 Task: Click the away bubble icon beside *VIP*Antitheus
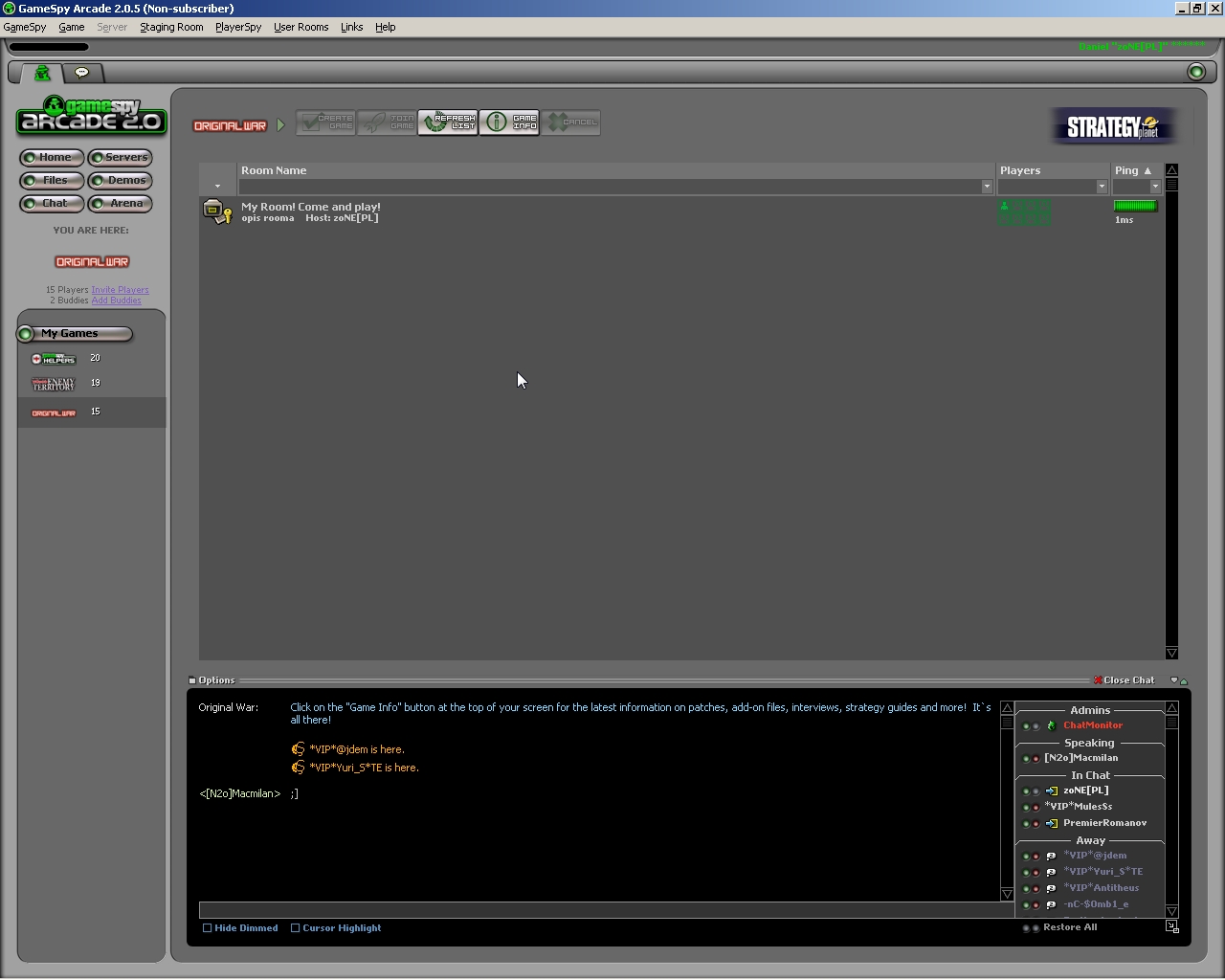point(1051,888)
